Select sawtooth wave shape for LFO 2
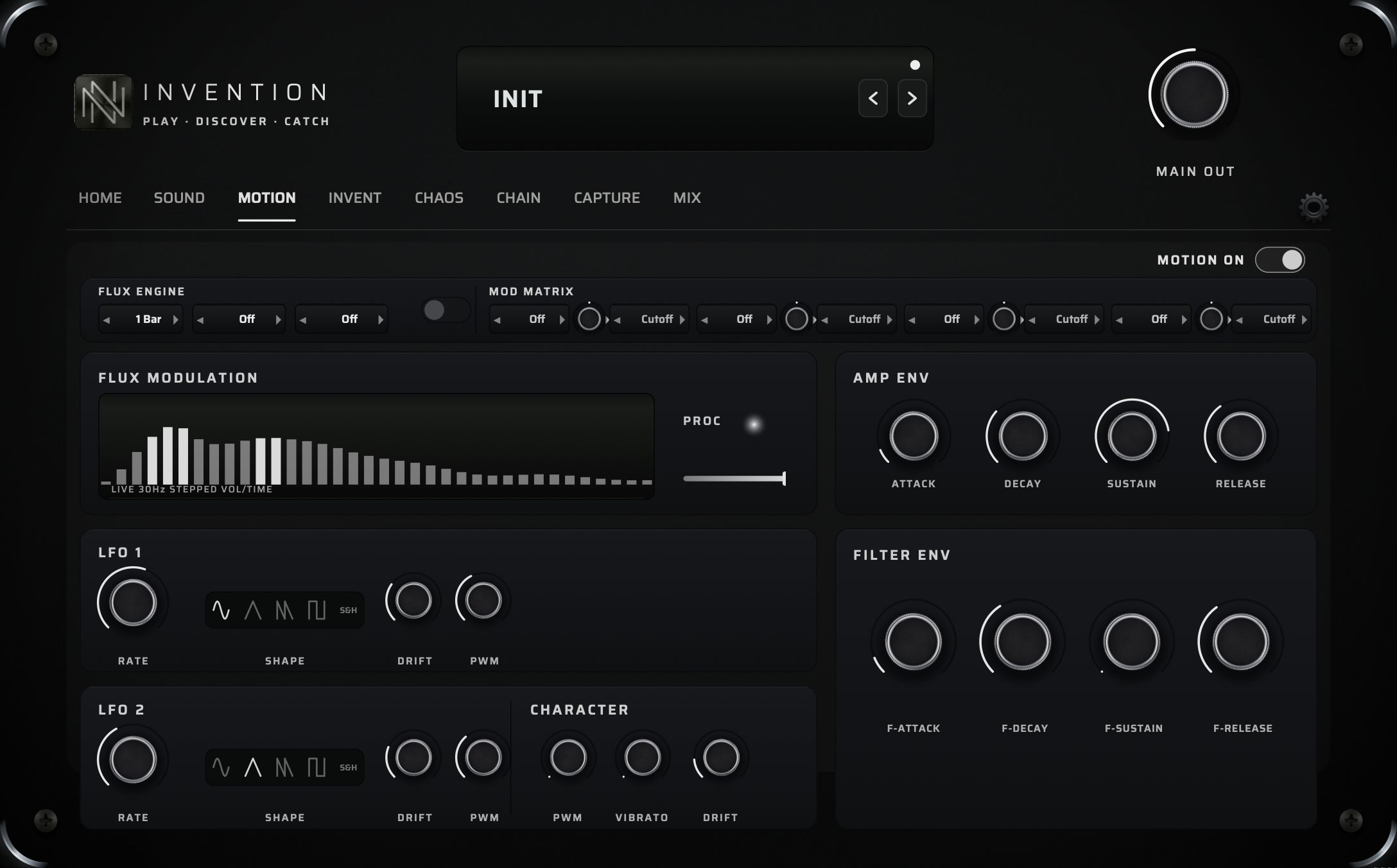This screenshot has width=1397, height=868. click(284, 767)
